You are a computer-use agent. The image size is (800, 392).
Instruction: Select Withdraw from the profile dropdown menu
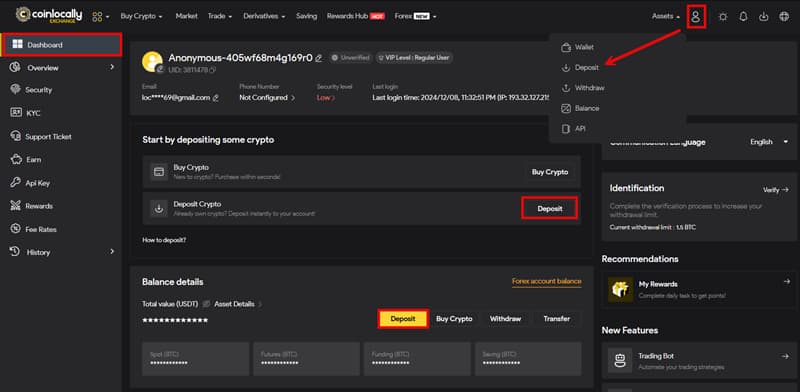point(582,88)
